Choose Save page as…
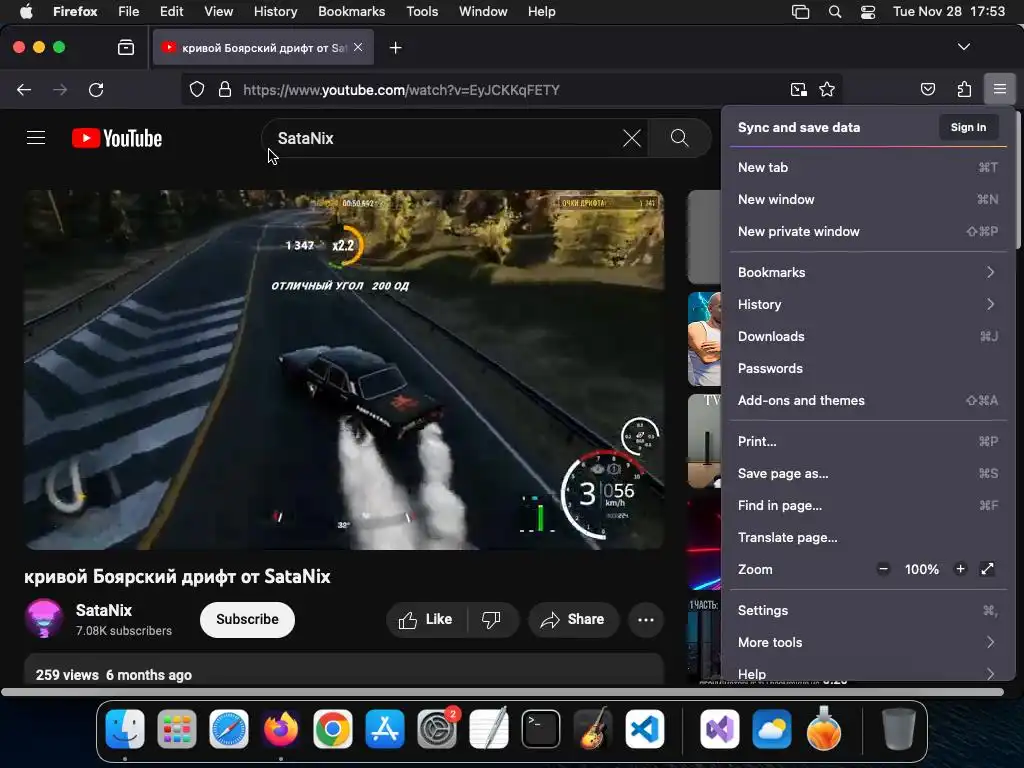 click(x=868, y=473)
